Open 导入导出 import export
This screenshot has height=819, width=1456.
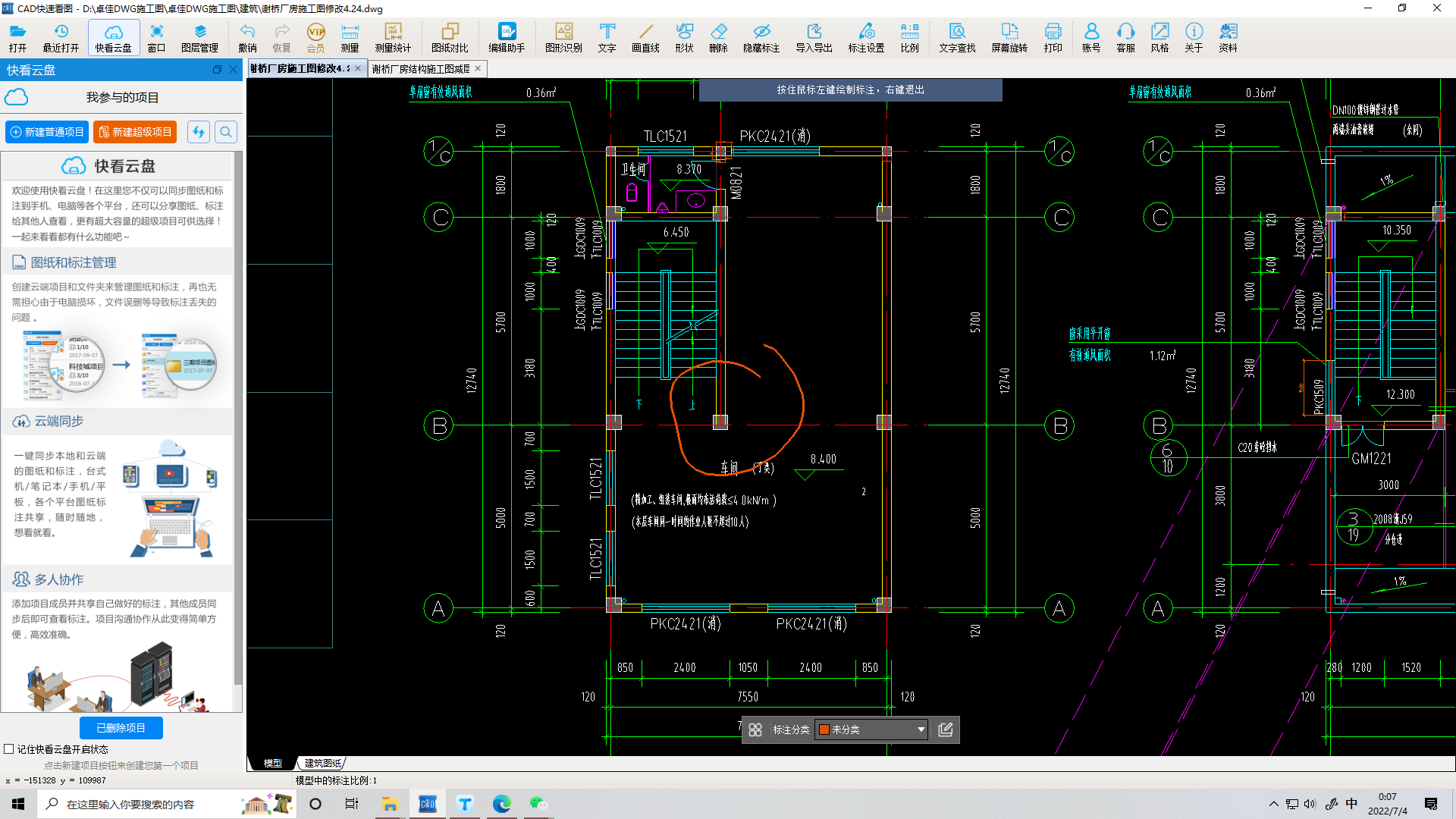coord(814,37)
